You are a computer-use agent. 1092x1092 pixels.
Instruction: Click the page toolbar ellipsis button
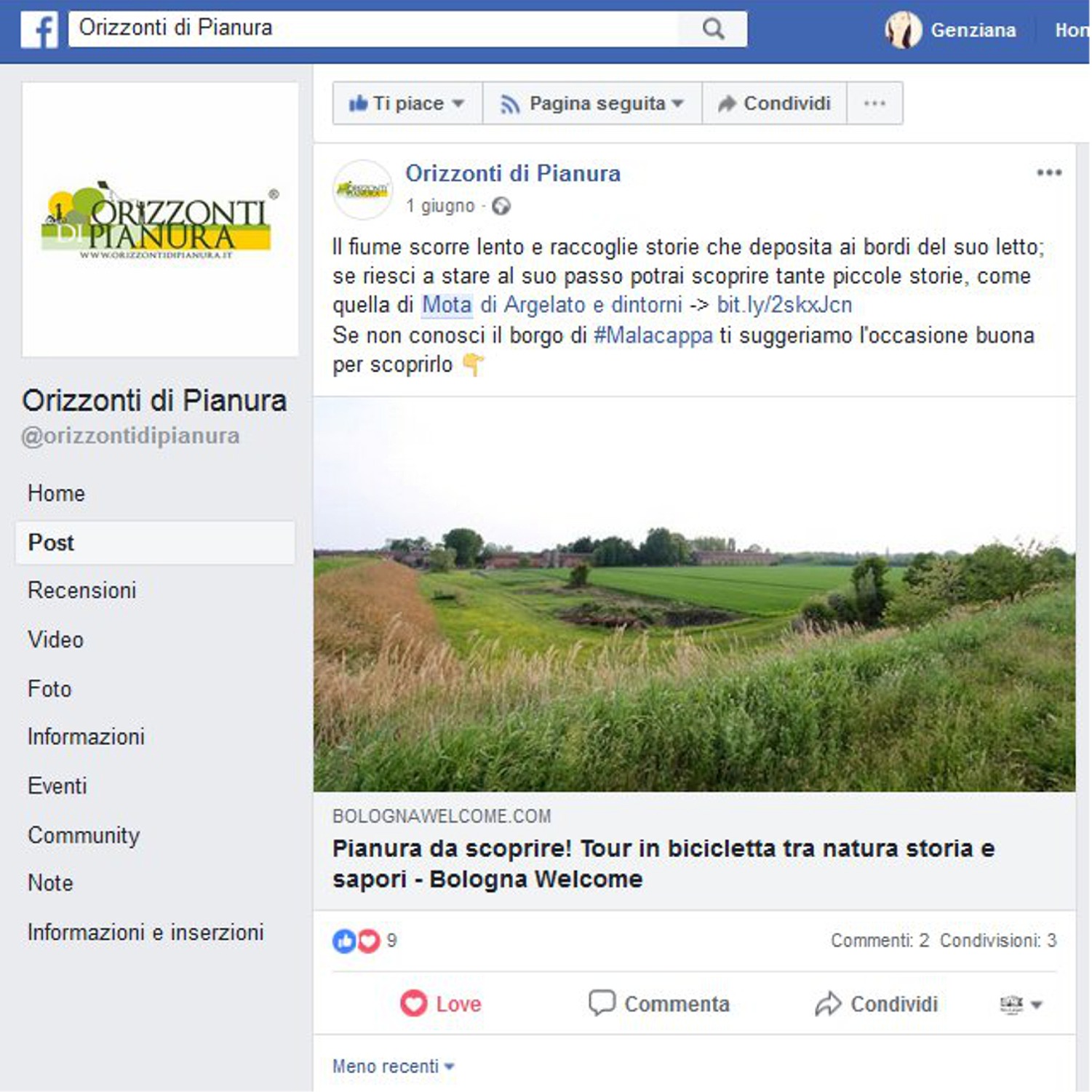pyautogui.click(x=874, y=103)
